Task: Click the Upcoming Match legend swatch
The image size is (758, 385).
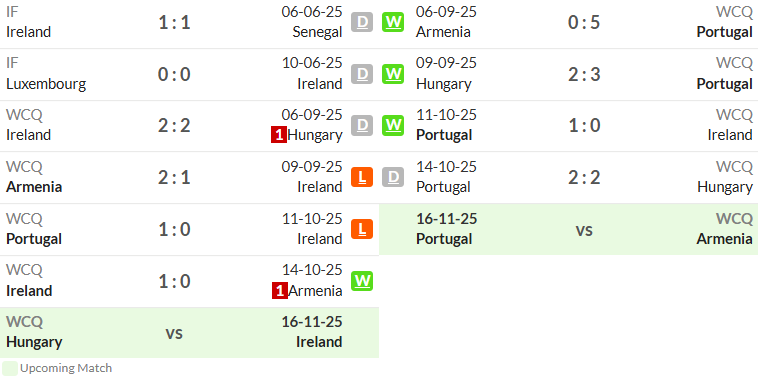Action: 10,368
